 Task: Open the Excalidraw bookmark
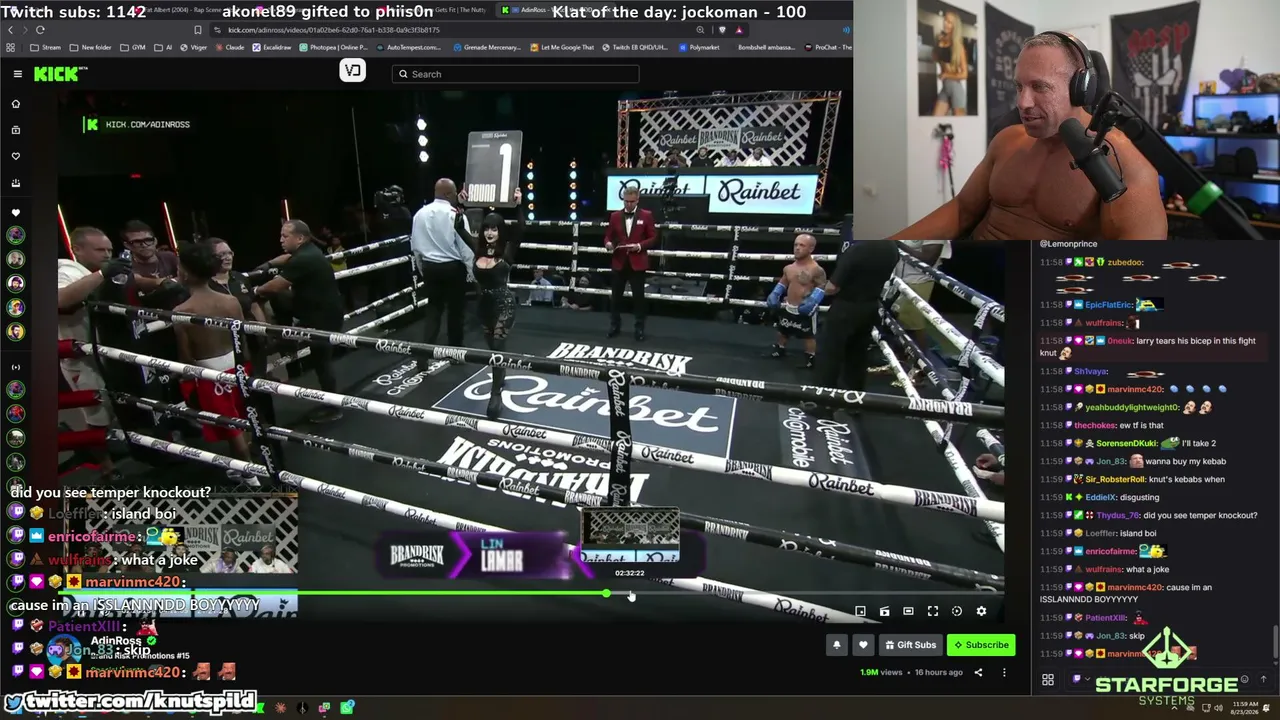272,47
